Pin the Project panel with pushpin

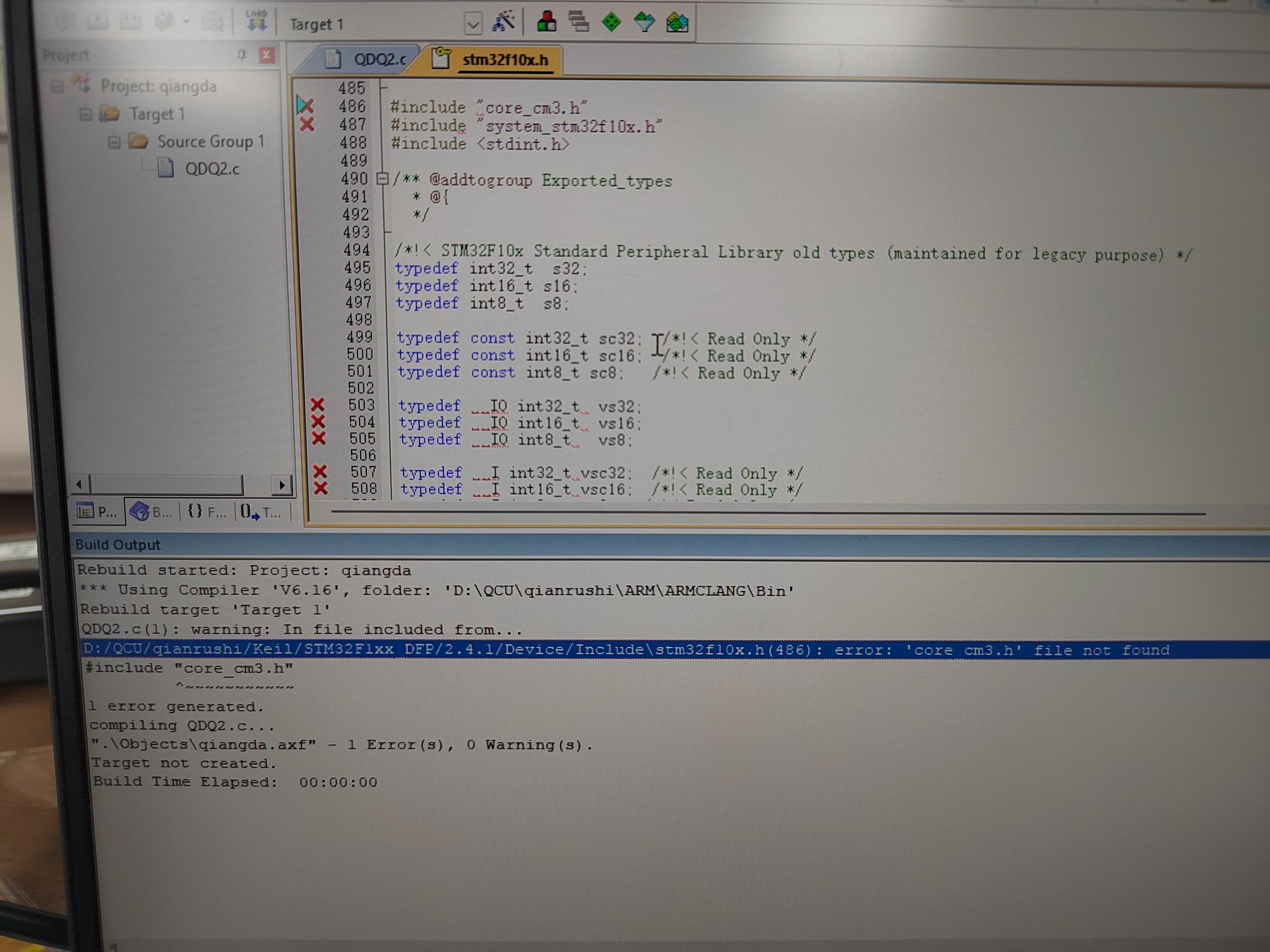[x=242, y=55]
